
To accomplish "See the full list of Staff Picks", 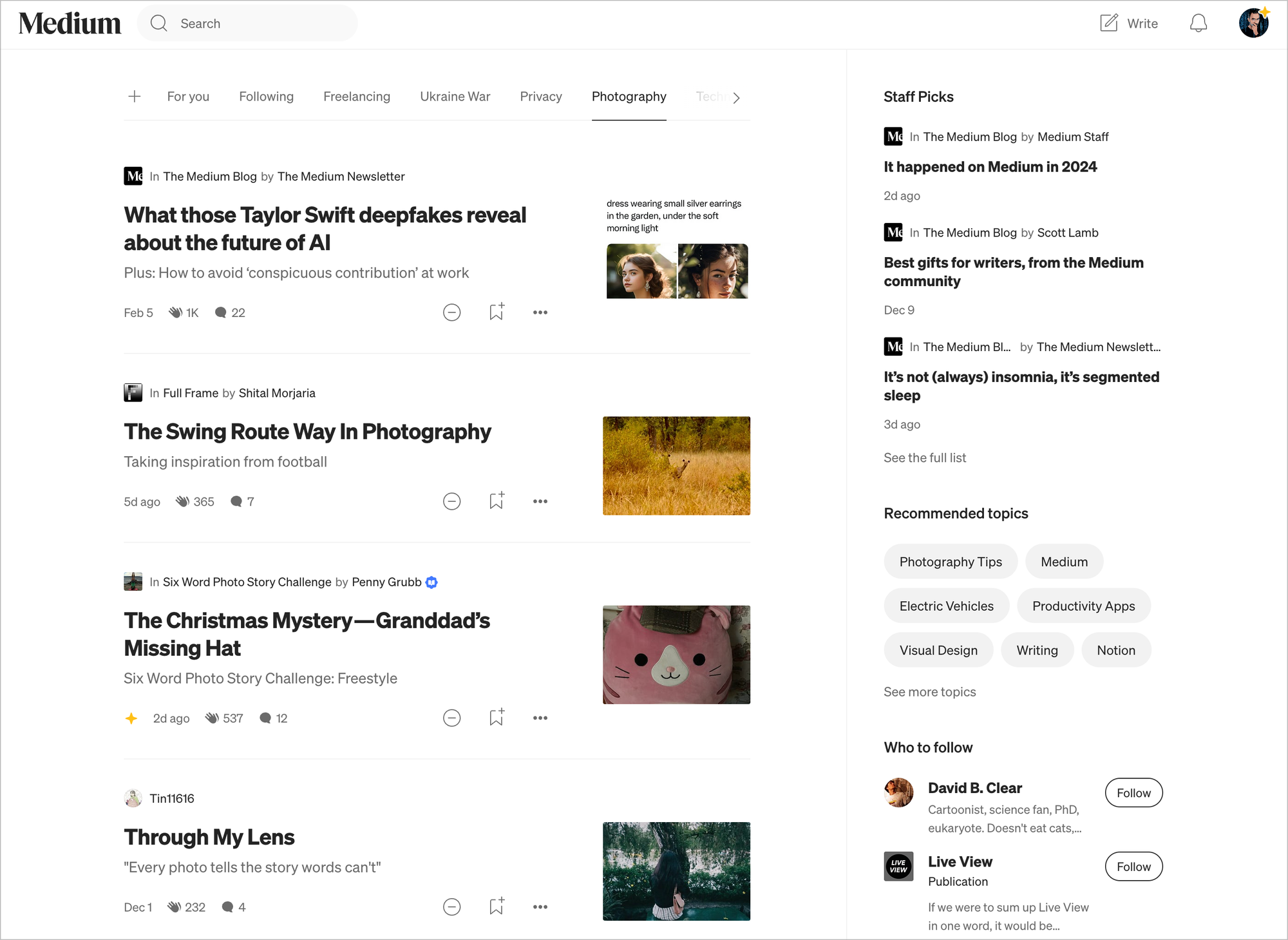I will tap(925, 457).
